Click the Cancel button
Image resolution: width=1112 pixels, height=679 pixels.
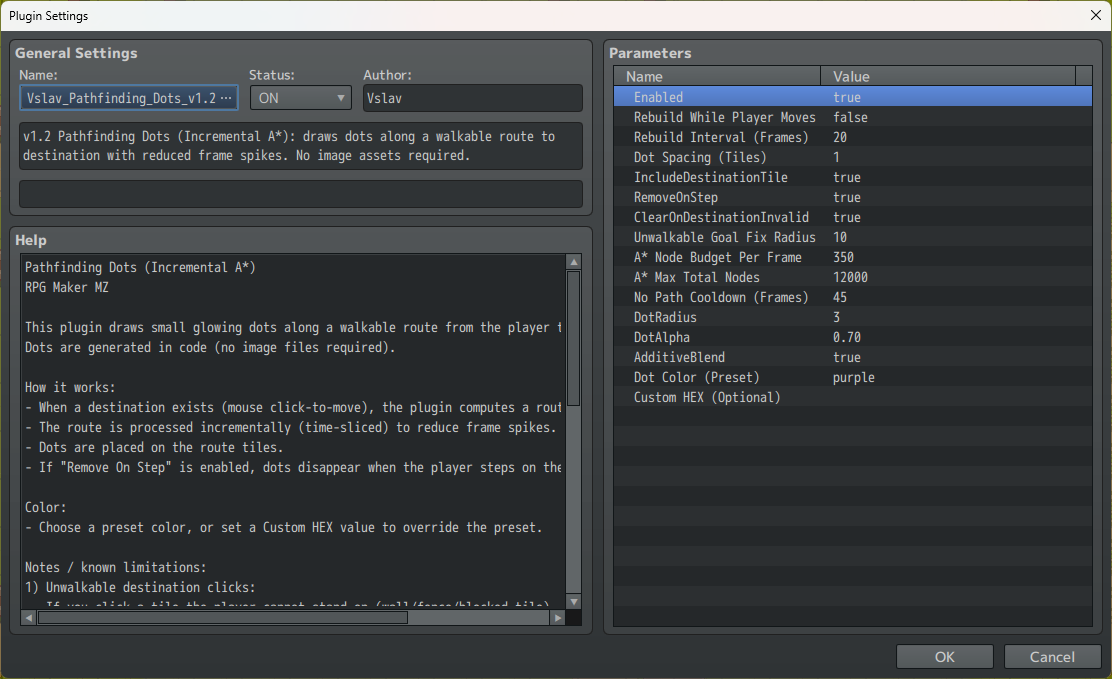[1052, 656]
